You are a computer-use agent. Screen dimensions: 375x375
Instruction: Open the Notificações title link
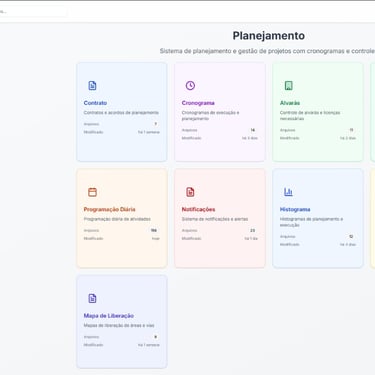click(x=198, y=209)
